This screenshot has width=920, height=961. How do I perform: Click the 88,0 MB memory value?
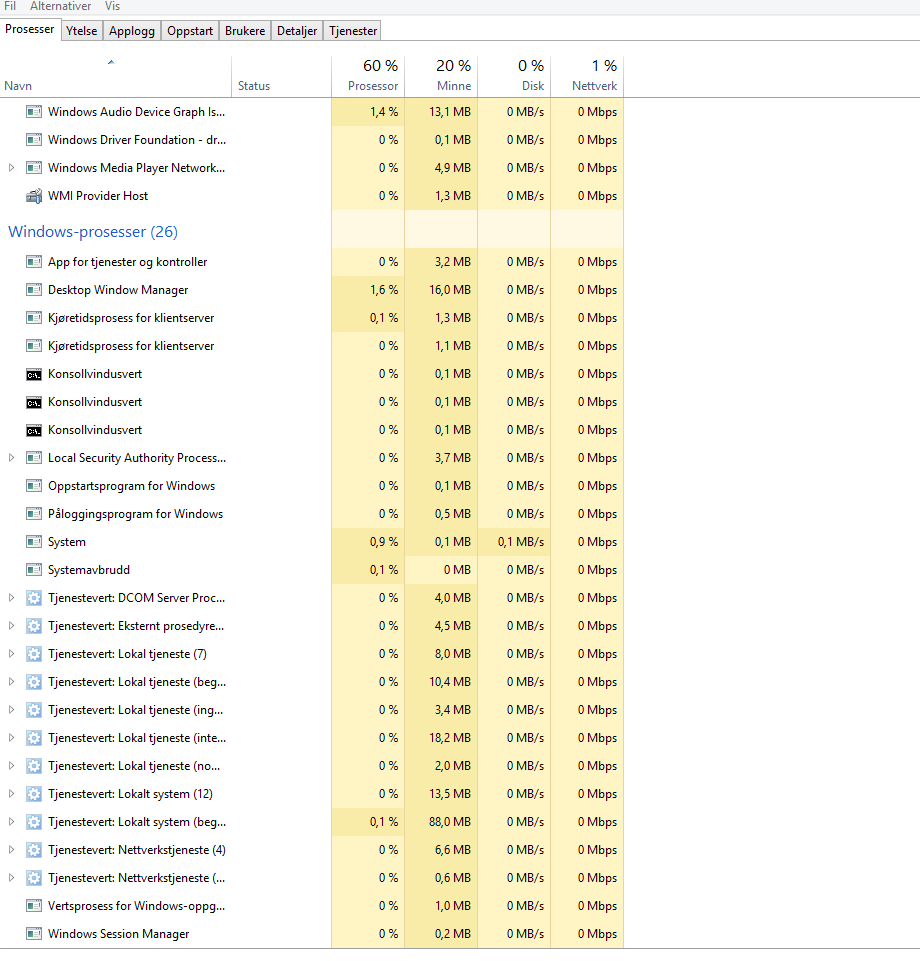pos(450,822)
